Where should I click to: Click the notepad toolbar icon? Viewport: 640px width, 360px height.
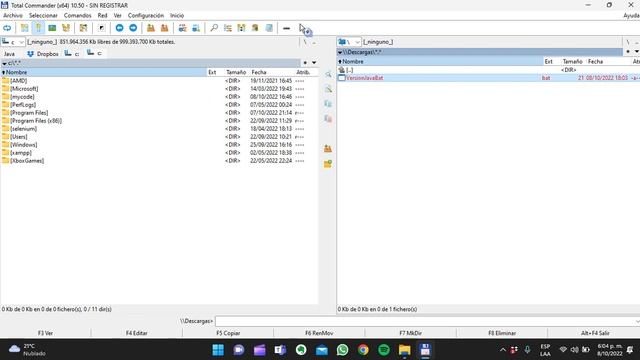(269, 28)
